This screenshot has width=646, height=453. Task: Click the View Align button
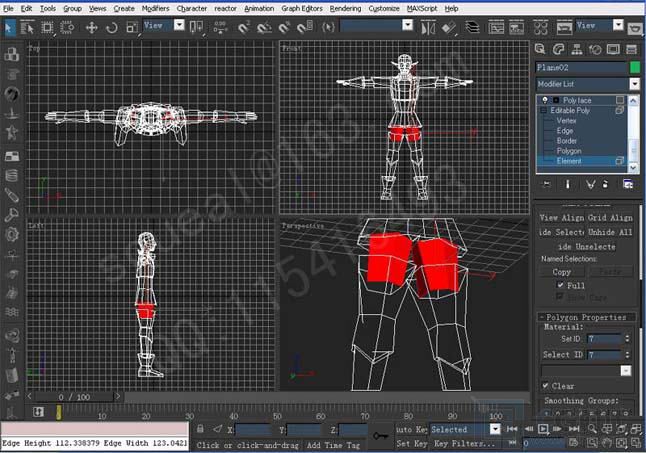pos(562,217)
